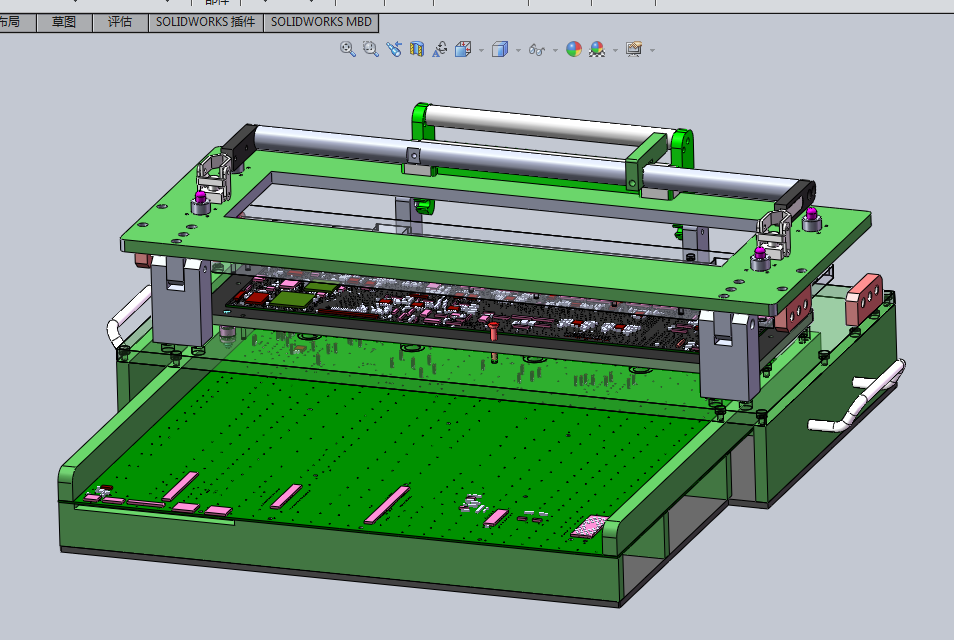Image resolution: width=954 pixels, height=640 pixels.
Task: Open the Edit Appearance color ball
Action: pos(574,49)
